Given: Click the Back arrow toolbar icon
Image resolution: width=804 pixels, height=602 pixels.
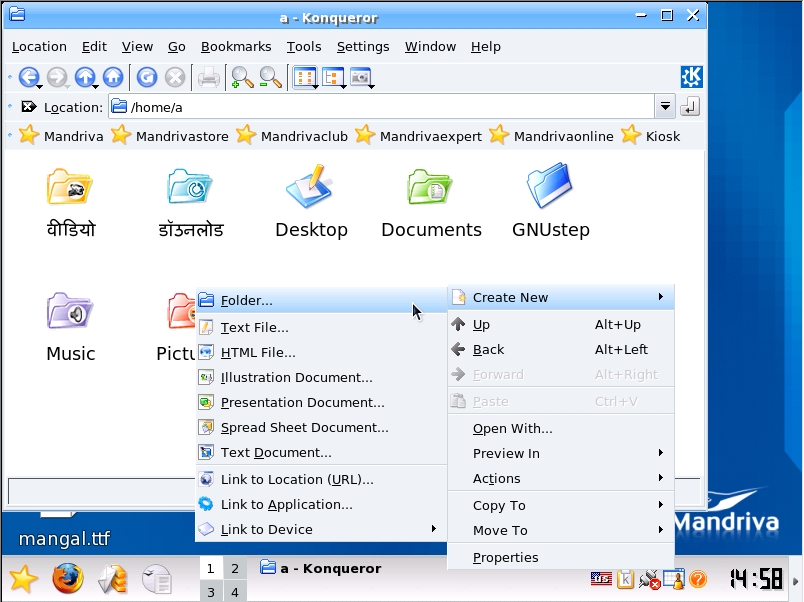Looking at the screenshot, I should pyautogui.click(x=28, y=77).
